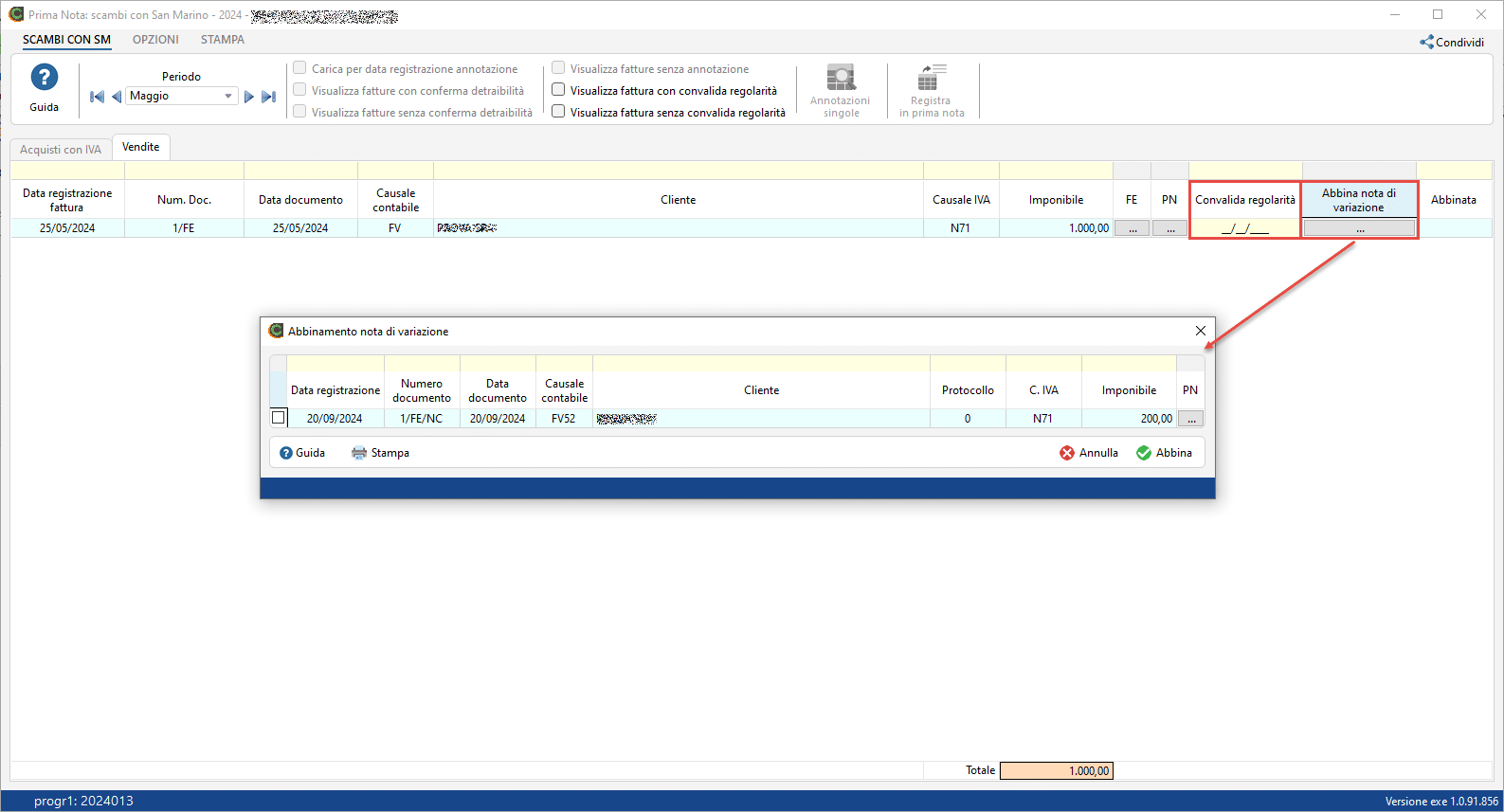This screenshot has height=812, width=1504.
Task: Click the Abbina green confirm button
Action: click(x=1164, y=453)
